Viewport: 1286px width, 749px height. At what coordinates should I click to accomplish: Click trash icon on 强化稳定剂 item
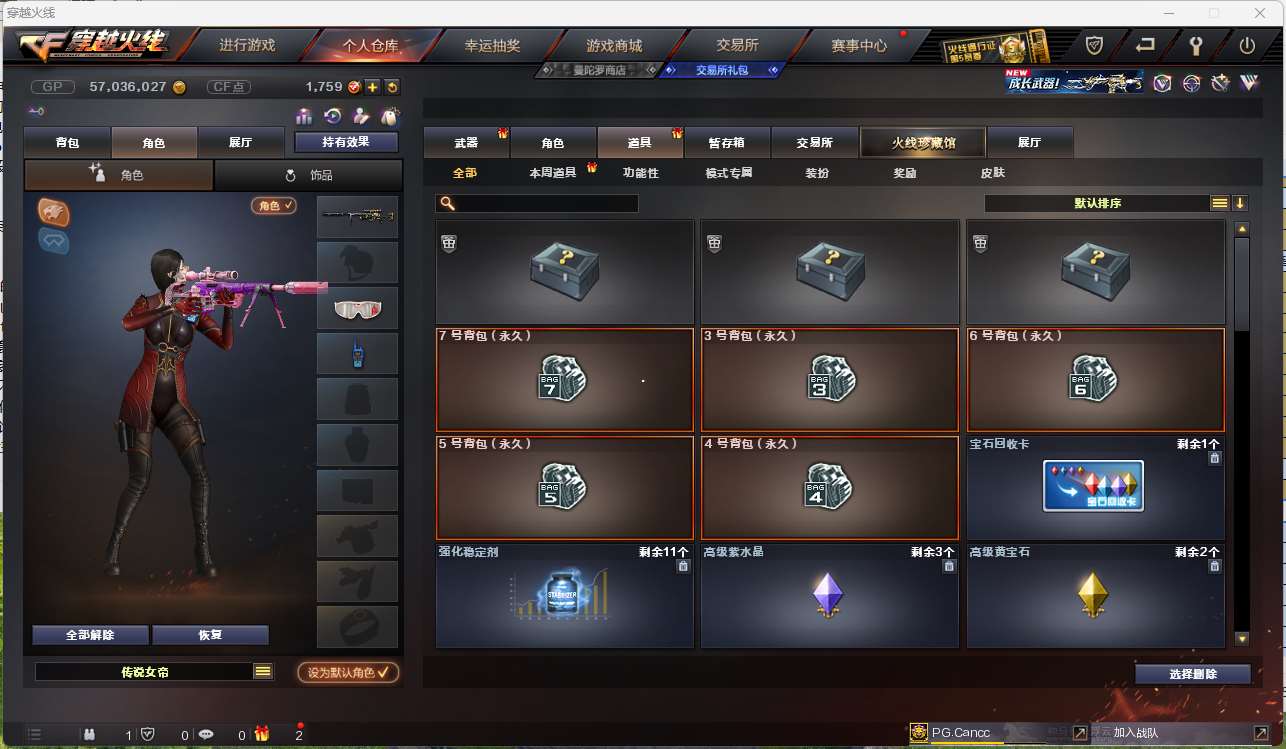click(683, 566)
